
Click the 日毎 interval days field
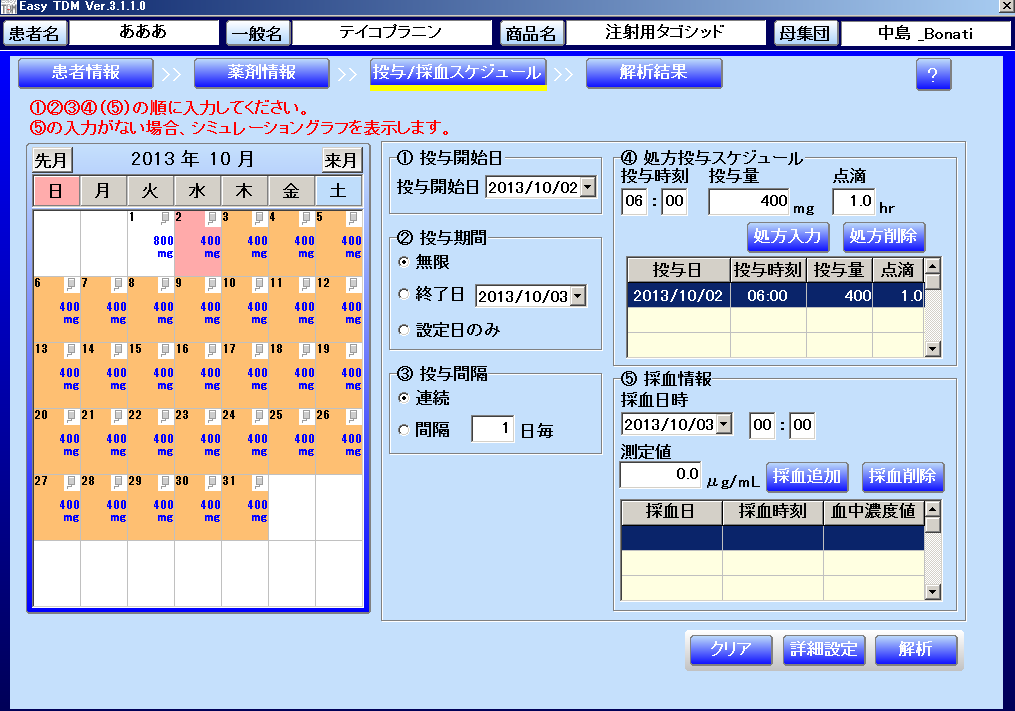[x=493, y=429]
